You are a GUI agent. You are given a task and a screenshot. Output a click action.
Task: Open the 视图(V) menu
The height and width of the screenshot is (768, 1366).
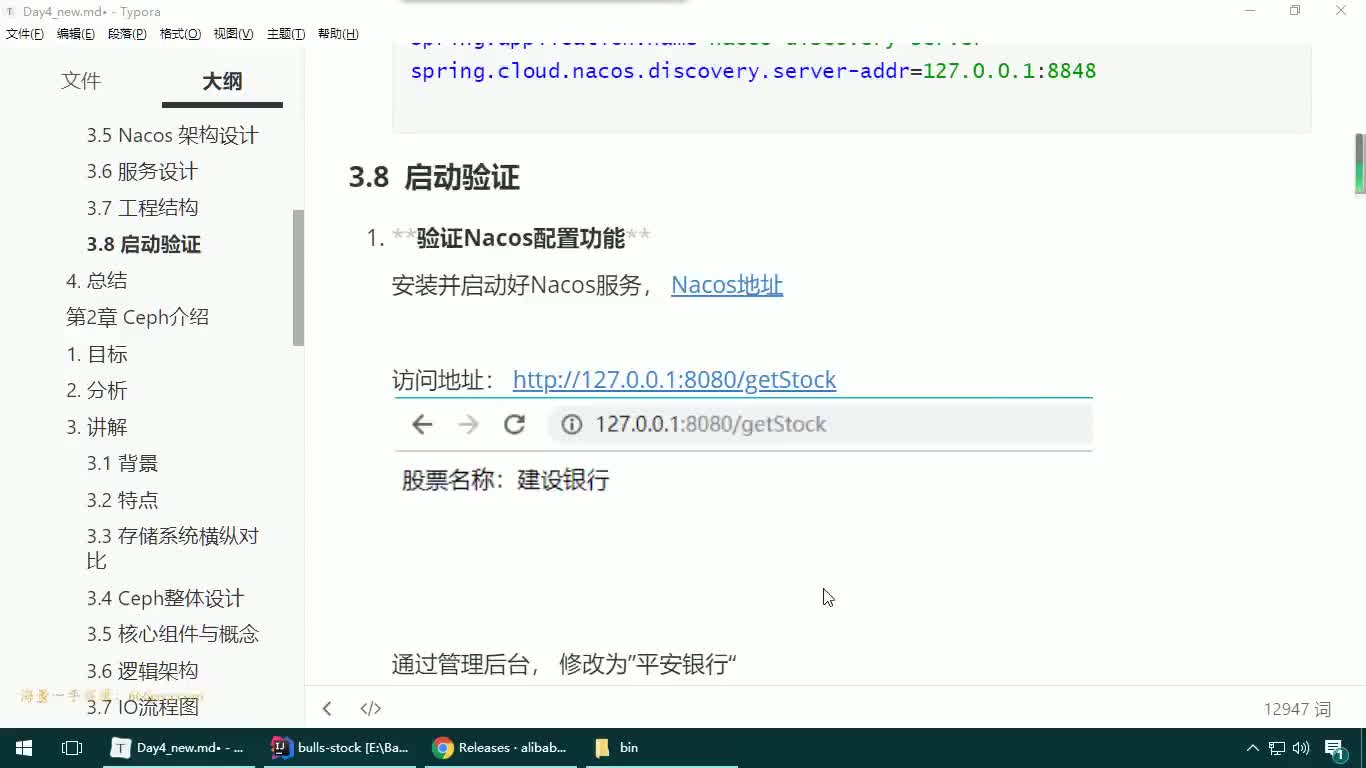233,34
